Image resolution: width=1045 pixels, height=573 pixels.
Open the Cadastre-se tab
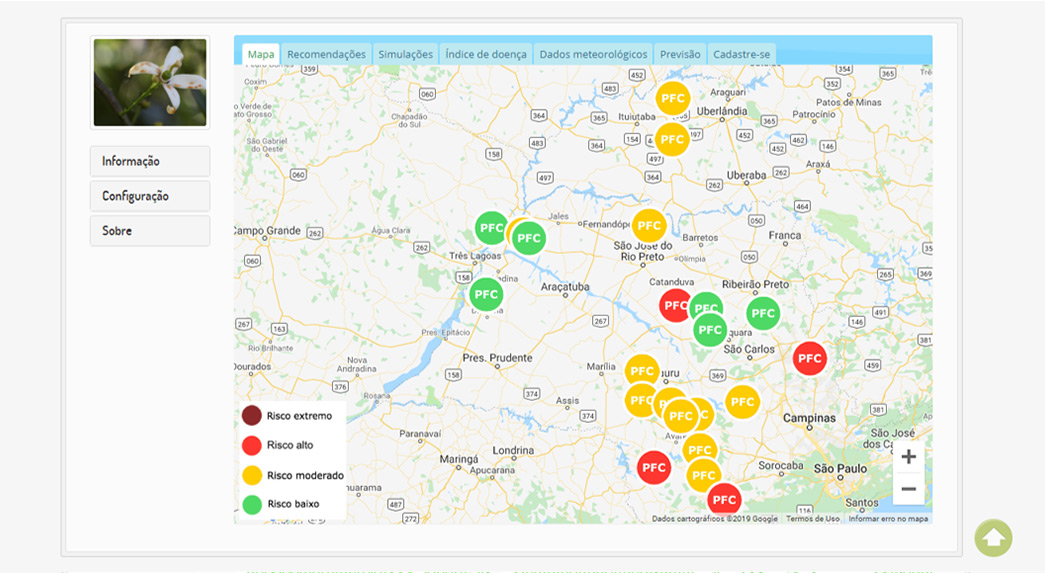(741, 55)
